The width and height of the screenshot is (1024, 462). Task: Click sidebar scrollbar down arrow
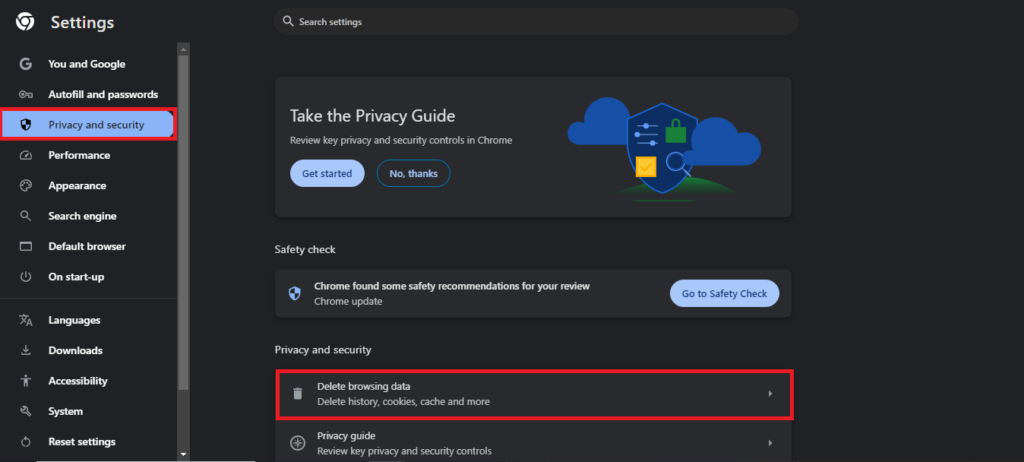(184, 453)
